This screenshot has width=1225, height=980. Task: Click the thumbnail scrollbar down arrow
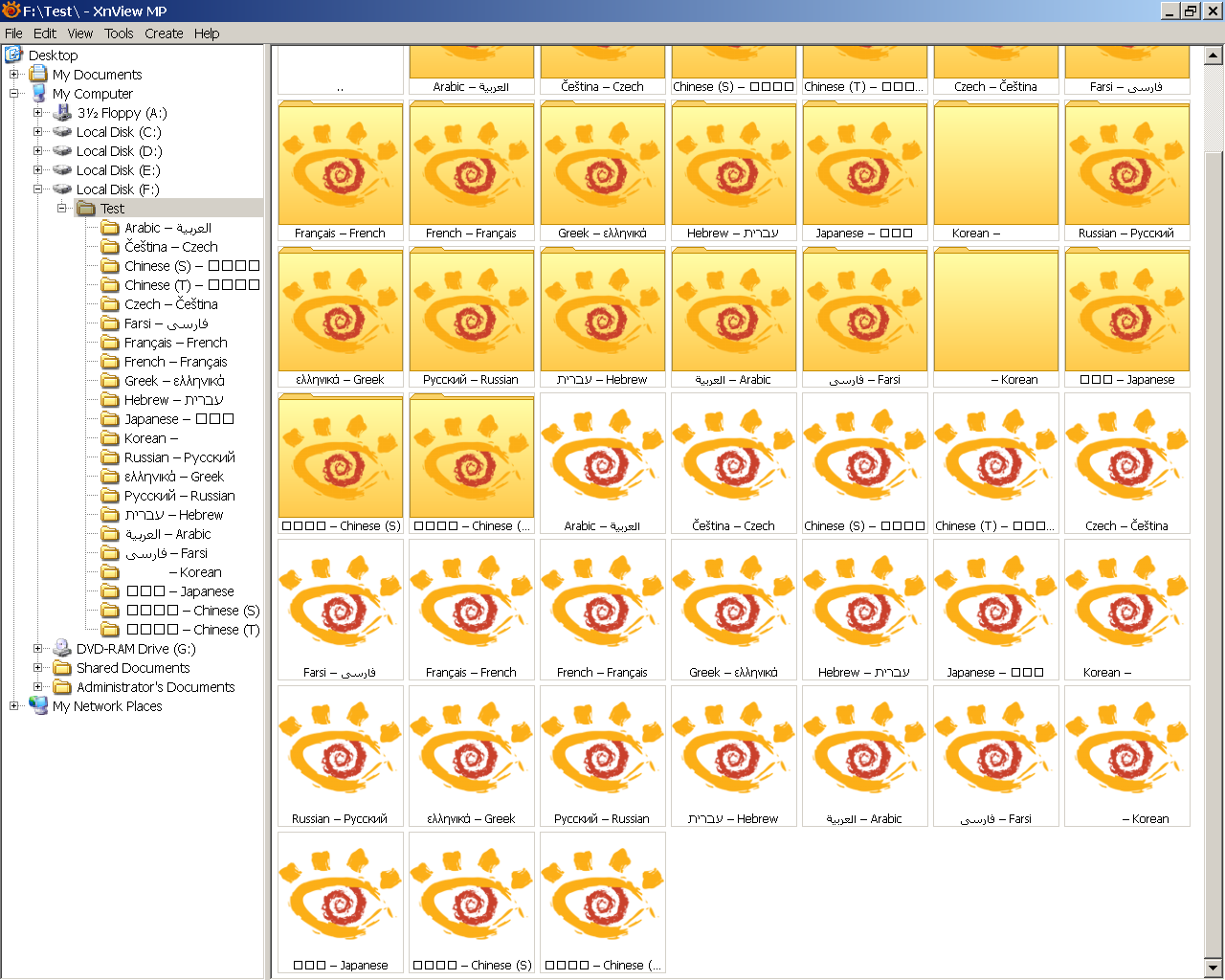[1214, 968]
